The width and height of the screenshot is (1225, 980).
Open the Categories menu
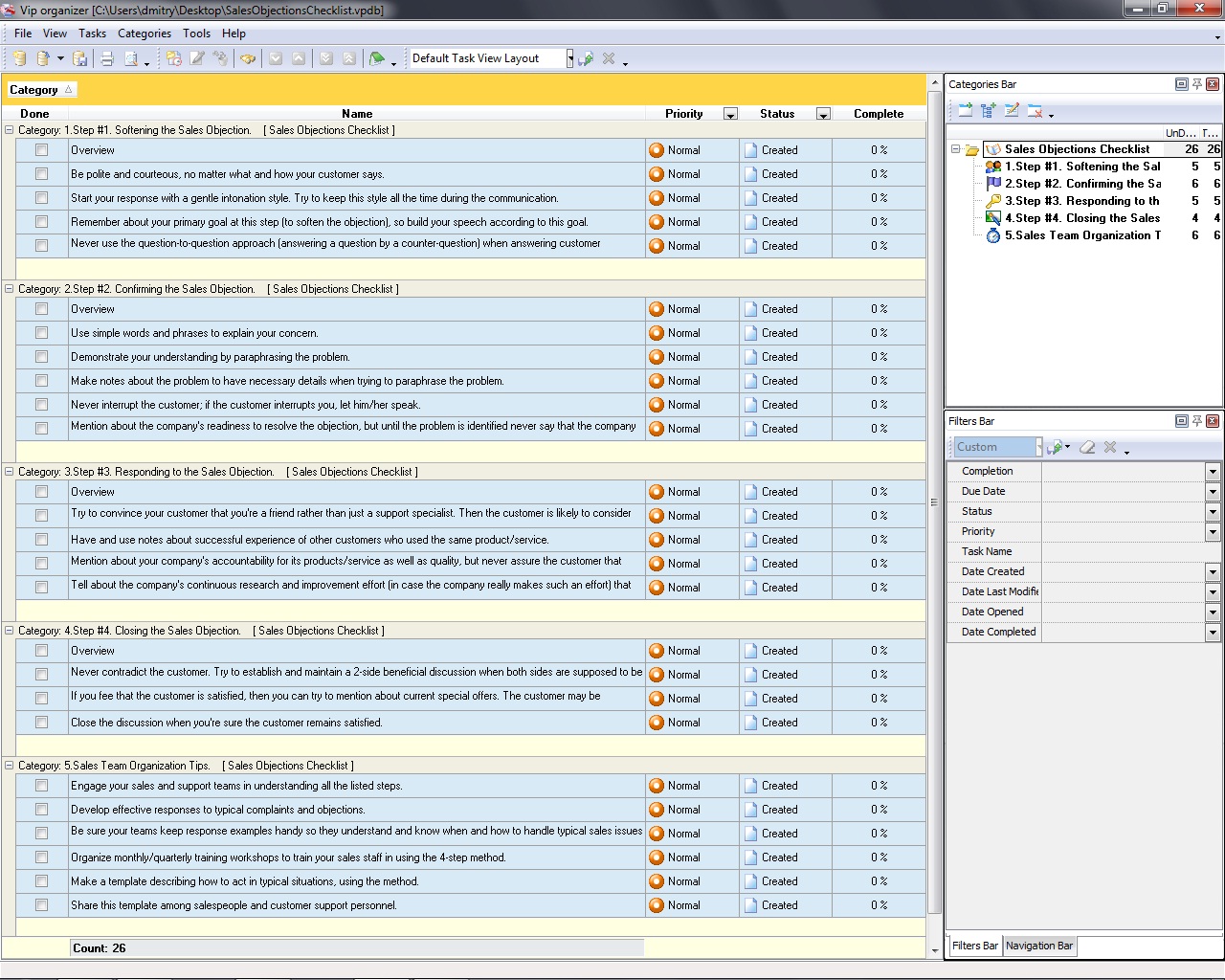144,33
